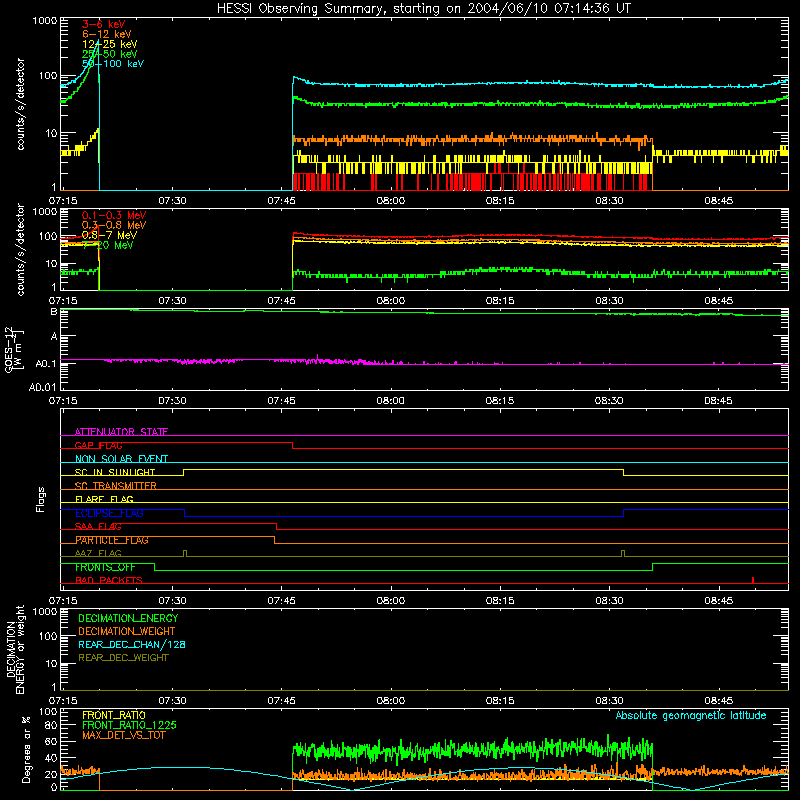Select the '12-25 keV' legend label
This screenshot has width=800, height=800.
109,44
